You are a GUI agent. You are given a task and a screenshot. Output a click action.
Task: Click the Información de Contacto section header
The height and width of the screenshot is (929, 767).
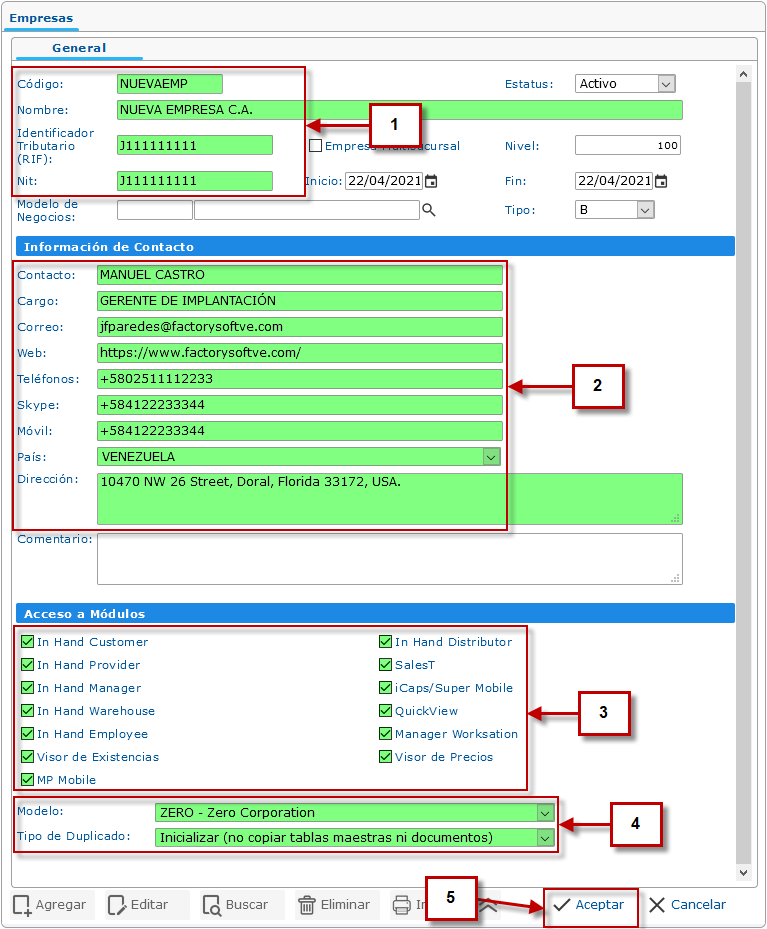pos(376,246)
